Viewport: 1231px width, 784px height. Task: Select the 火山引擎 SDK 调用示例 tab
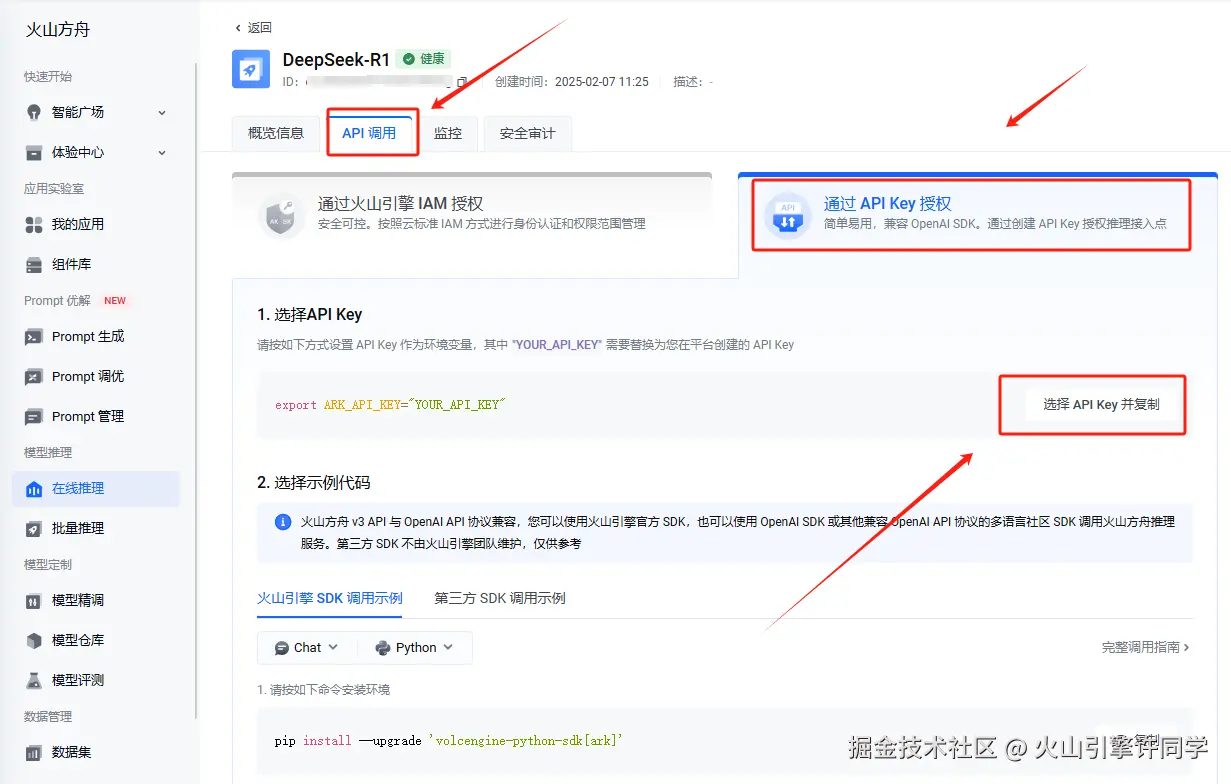pos(330,598)
